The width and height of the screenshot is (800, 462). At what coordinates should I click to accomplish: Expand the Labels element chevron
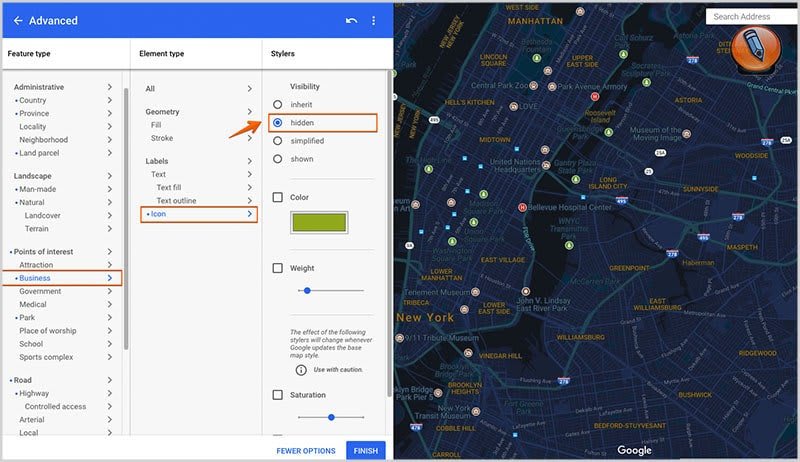click(249, 161)
